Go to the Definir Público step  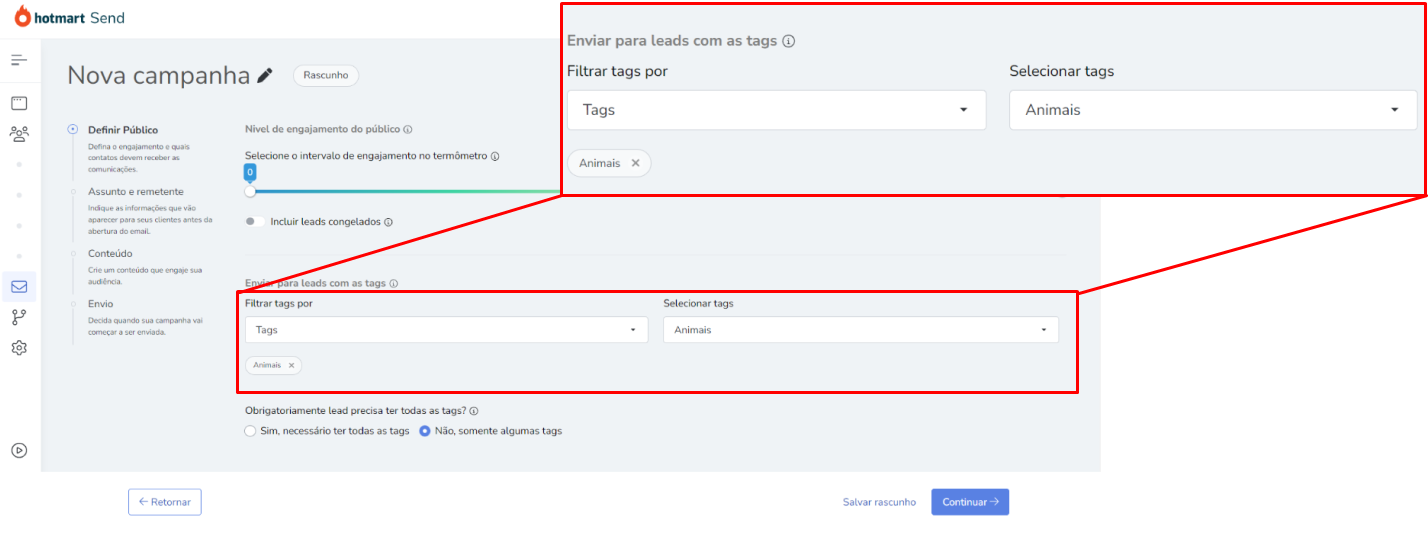coord(123,130)
